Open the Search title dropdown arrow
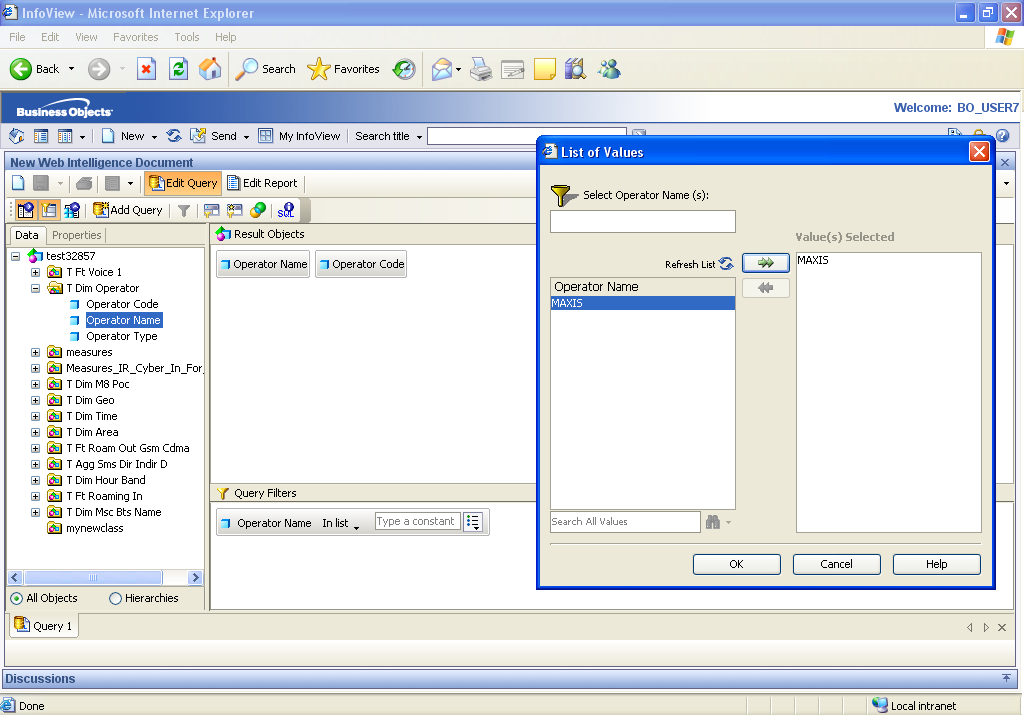1024x715 pixels. click(419, 137)
